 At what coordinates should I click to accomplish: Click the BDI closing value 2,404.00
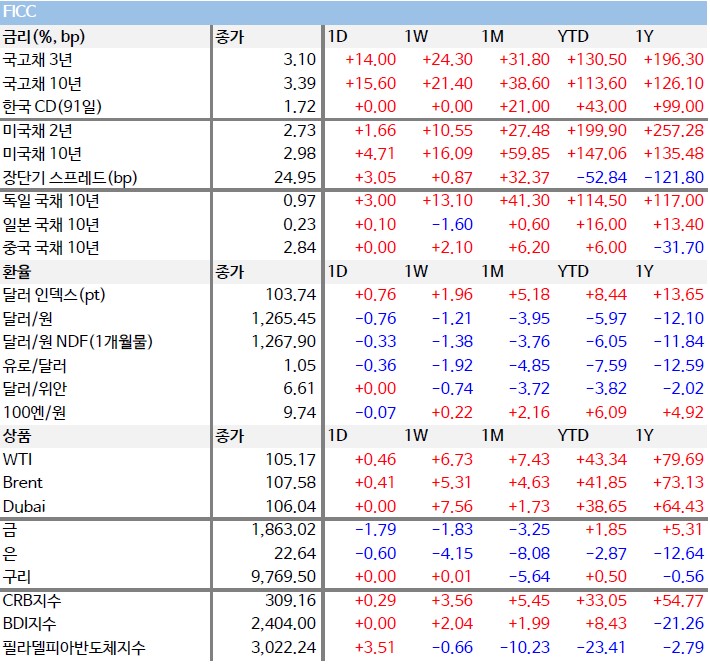click(283, 624)
